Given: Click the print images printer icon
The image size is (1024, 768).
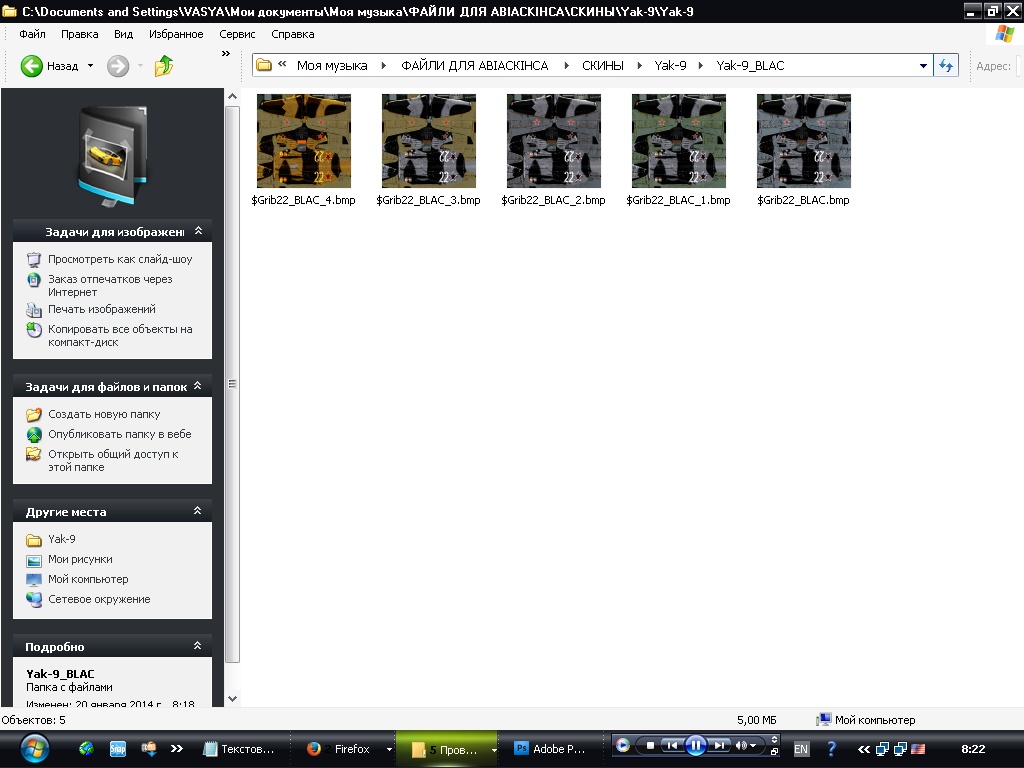Looking at the screenshot, I should [x=34, y=310].
